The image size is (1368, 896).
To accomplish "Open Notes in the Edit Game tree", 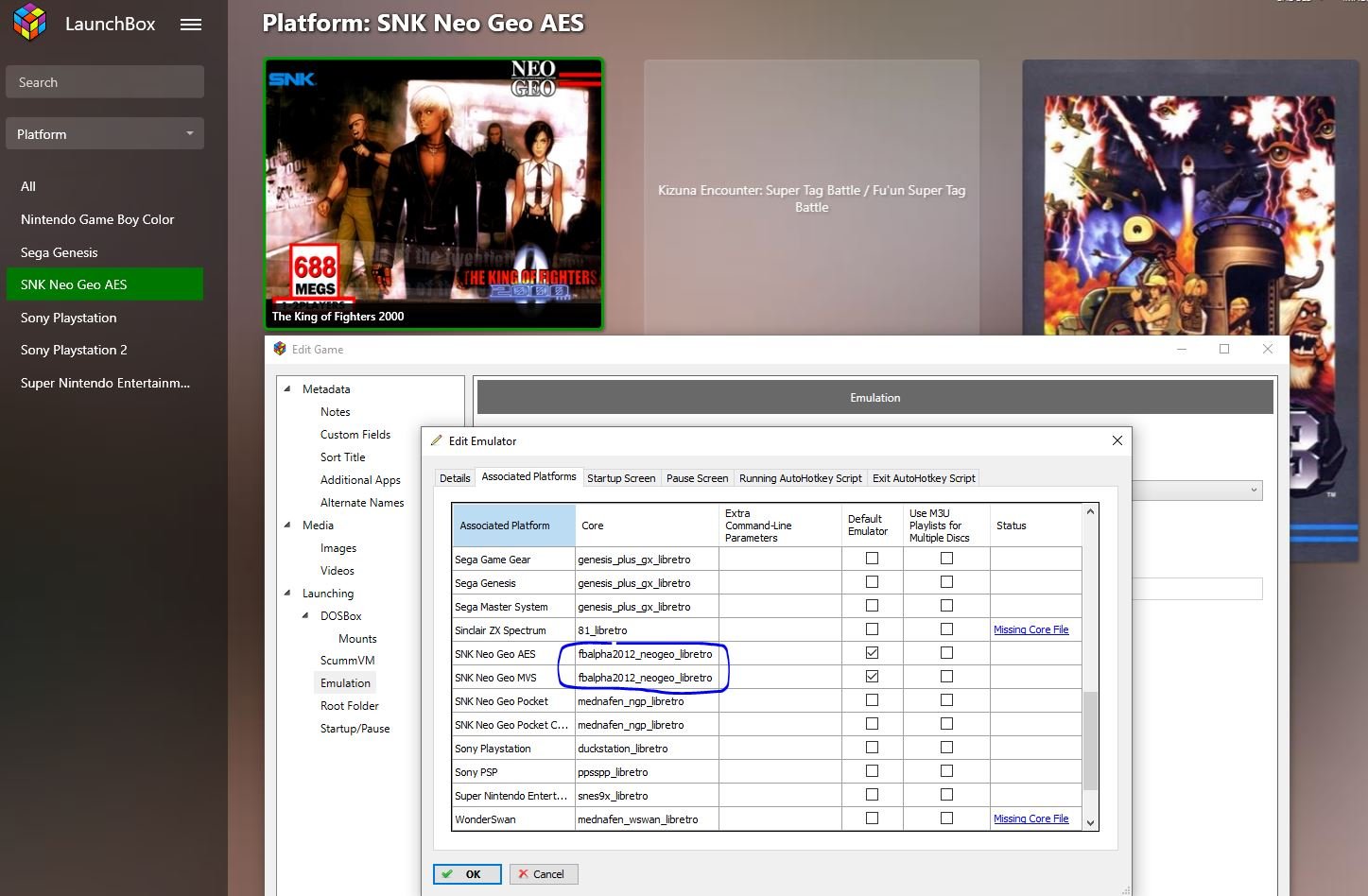I will coord(335,411).
